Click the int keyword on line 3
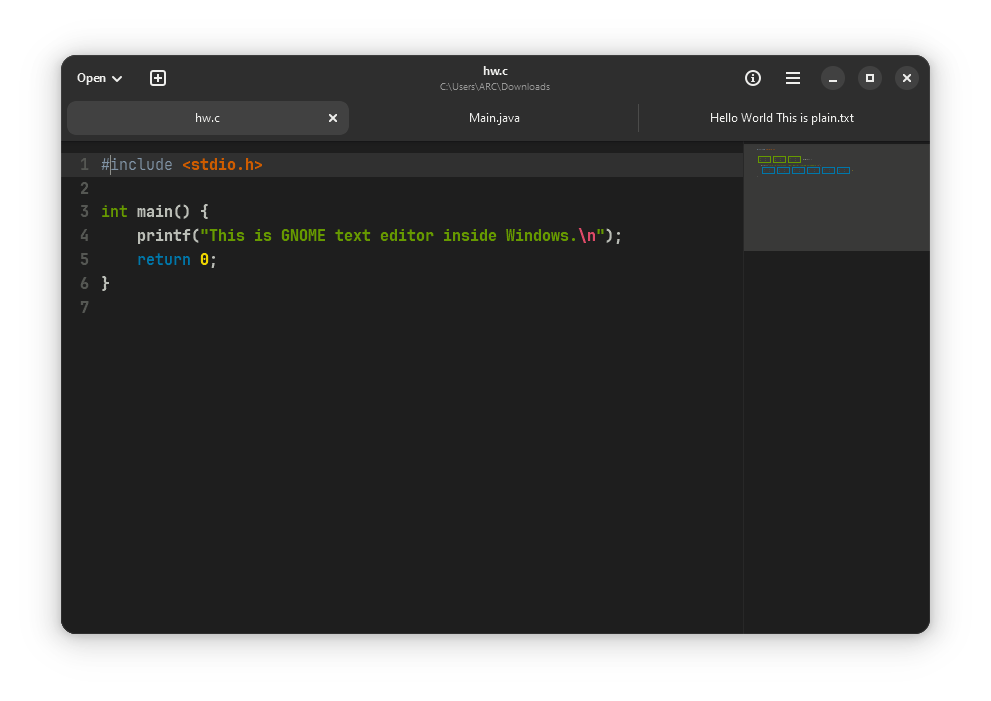Image resolution: width=991 pixels, height=701 pixels. (114, 212)
